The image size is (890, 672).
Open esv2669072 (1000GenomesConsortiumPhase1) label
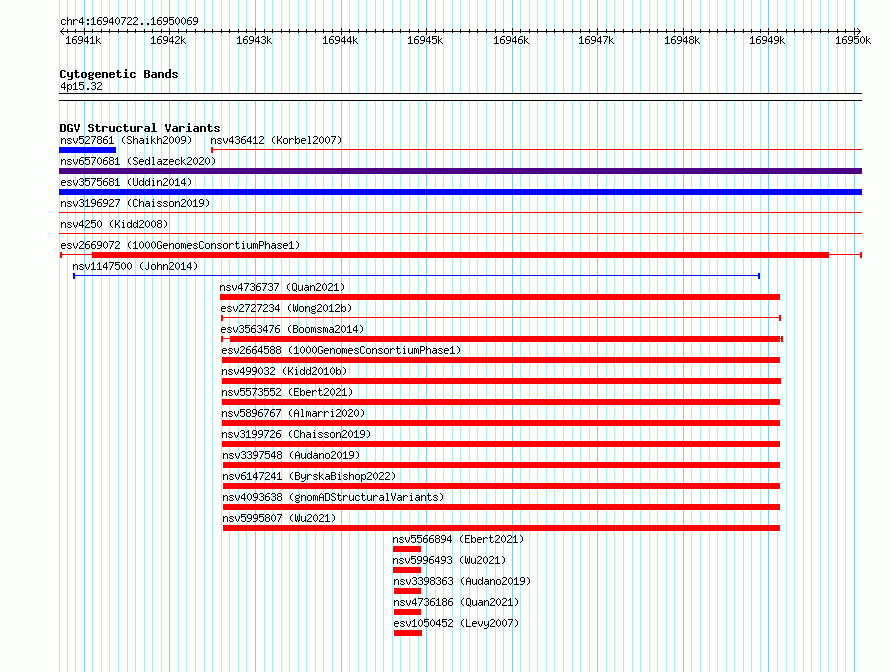coord(180,245)
